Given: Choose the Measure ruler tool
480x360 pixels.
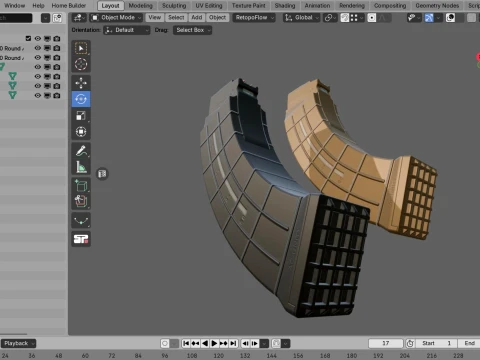Looking at the screenshot, I should 81,167.
